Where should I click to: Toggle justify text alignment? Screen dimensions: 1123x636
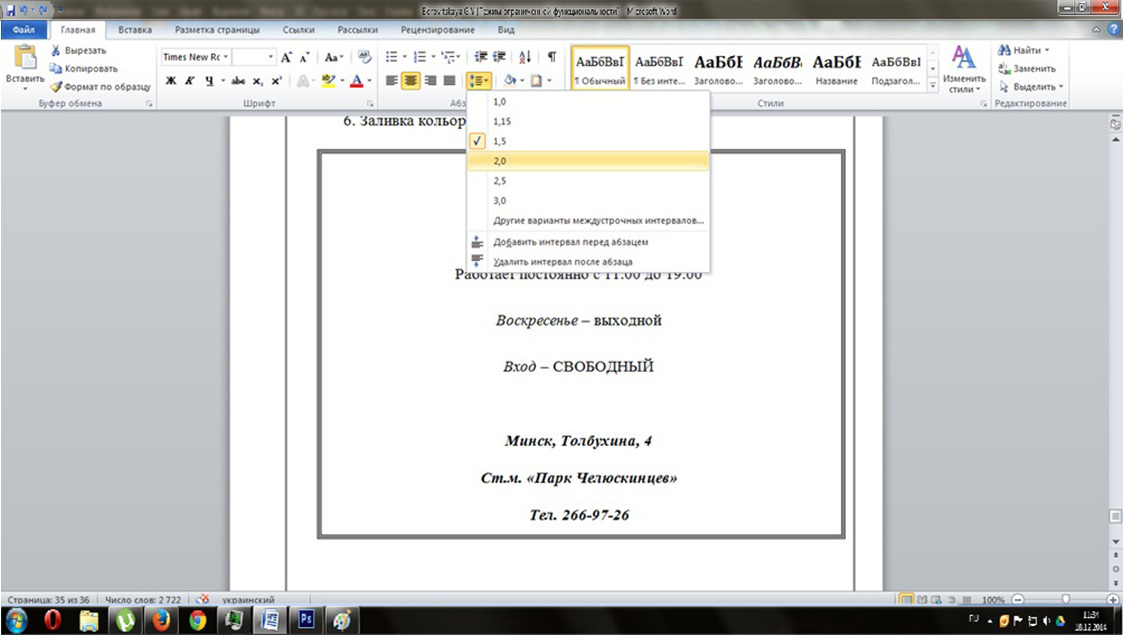pos(449,81)
